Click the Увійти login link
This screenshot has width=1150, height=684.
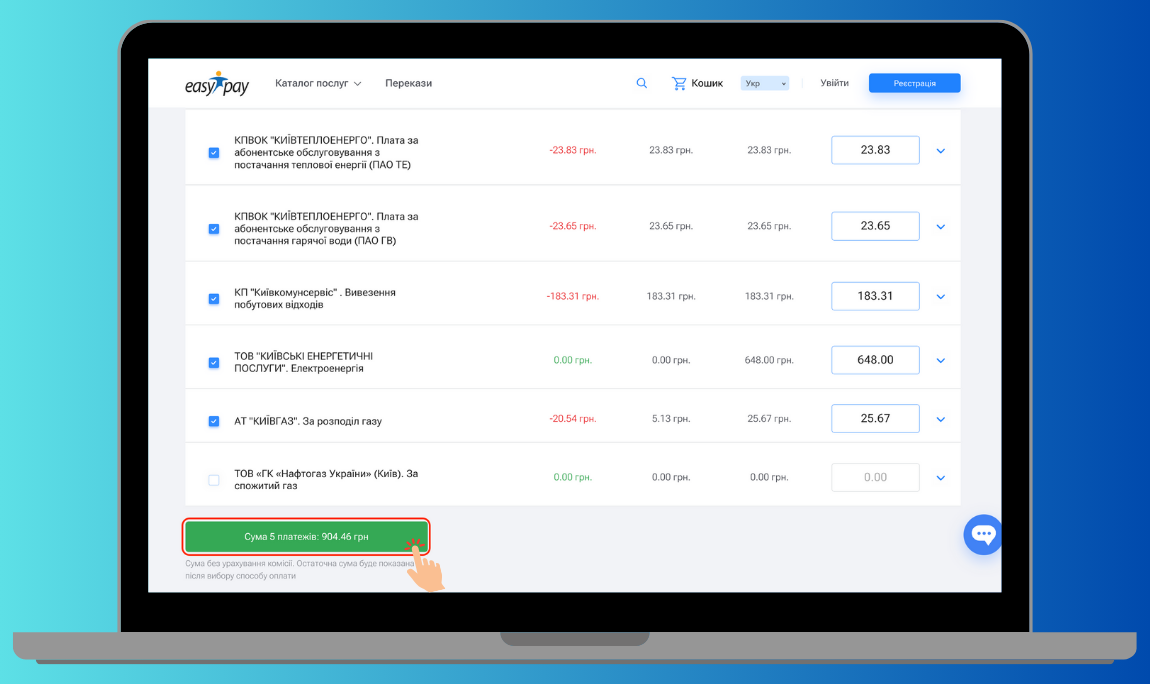point(834,83)
